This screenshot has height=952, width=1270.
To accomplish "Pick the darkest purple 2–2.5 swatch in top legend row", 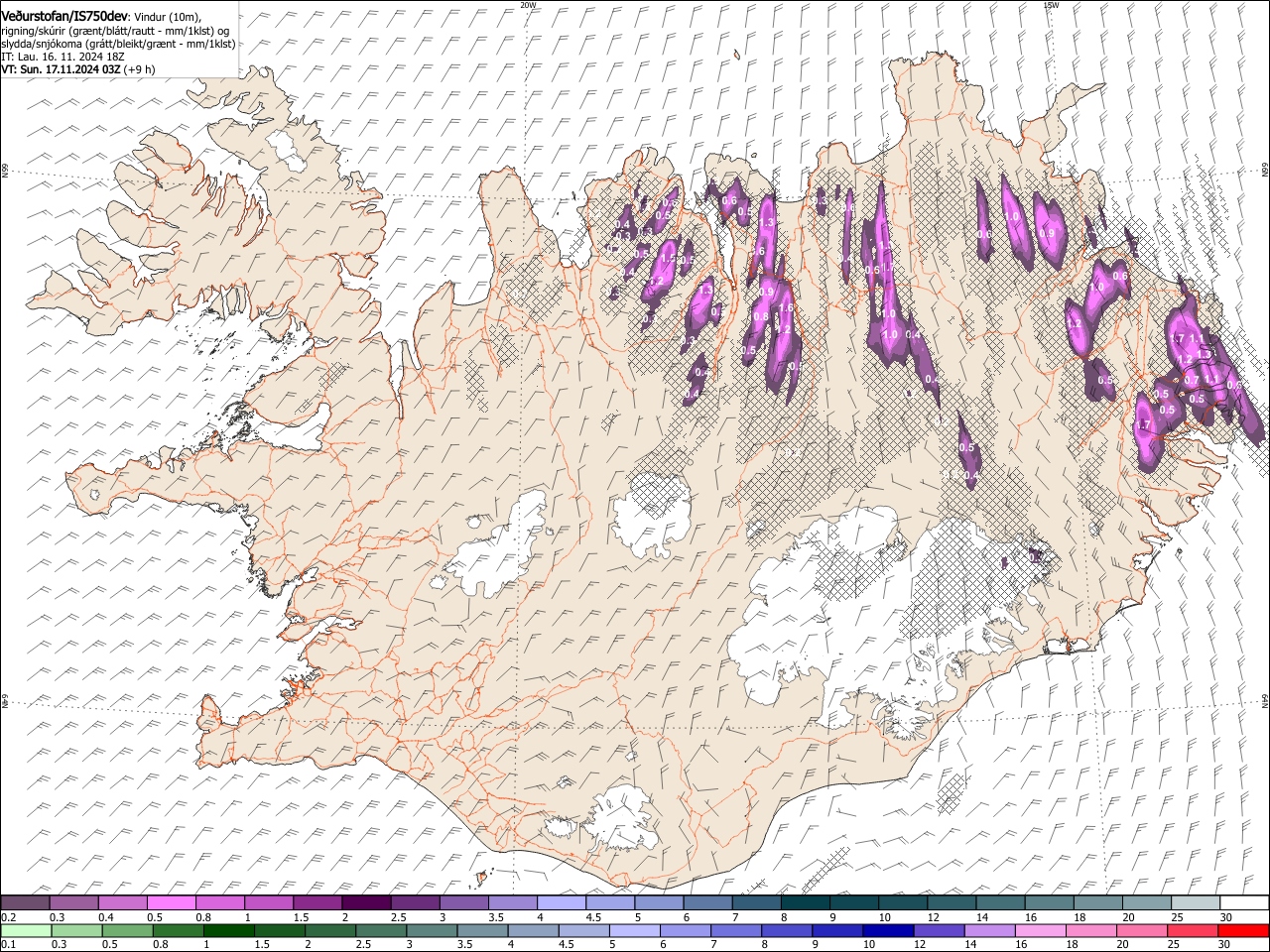I will (x=366, y=902).
